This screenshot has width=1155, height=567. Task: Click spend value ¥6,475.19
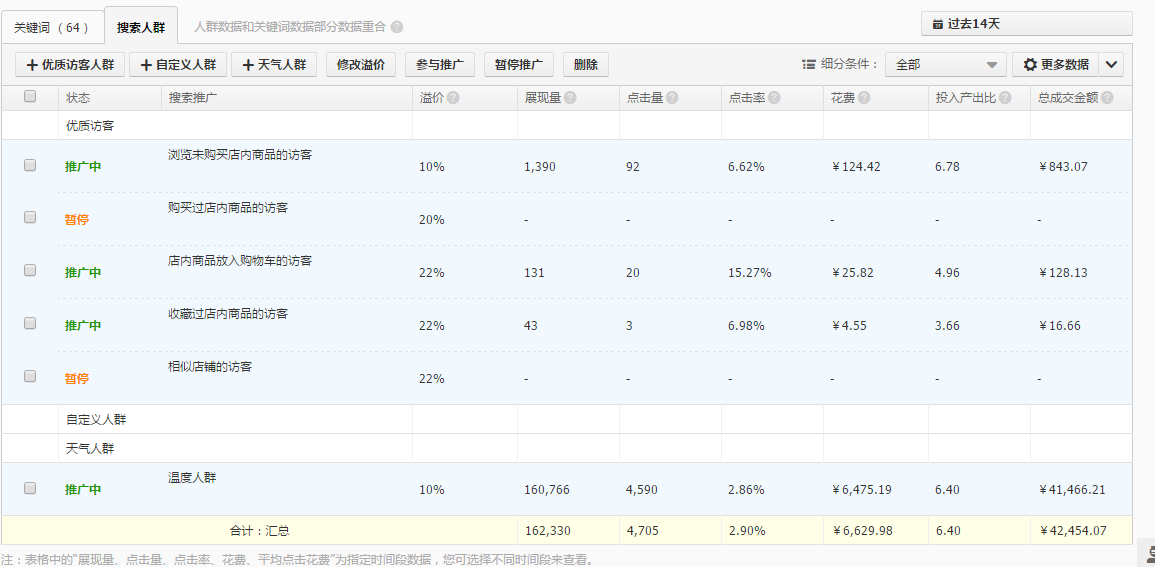pyautogui.click(x=863, y=490)
